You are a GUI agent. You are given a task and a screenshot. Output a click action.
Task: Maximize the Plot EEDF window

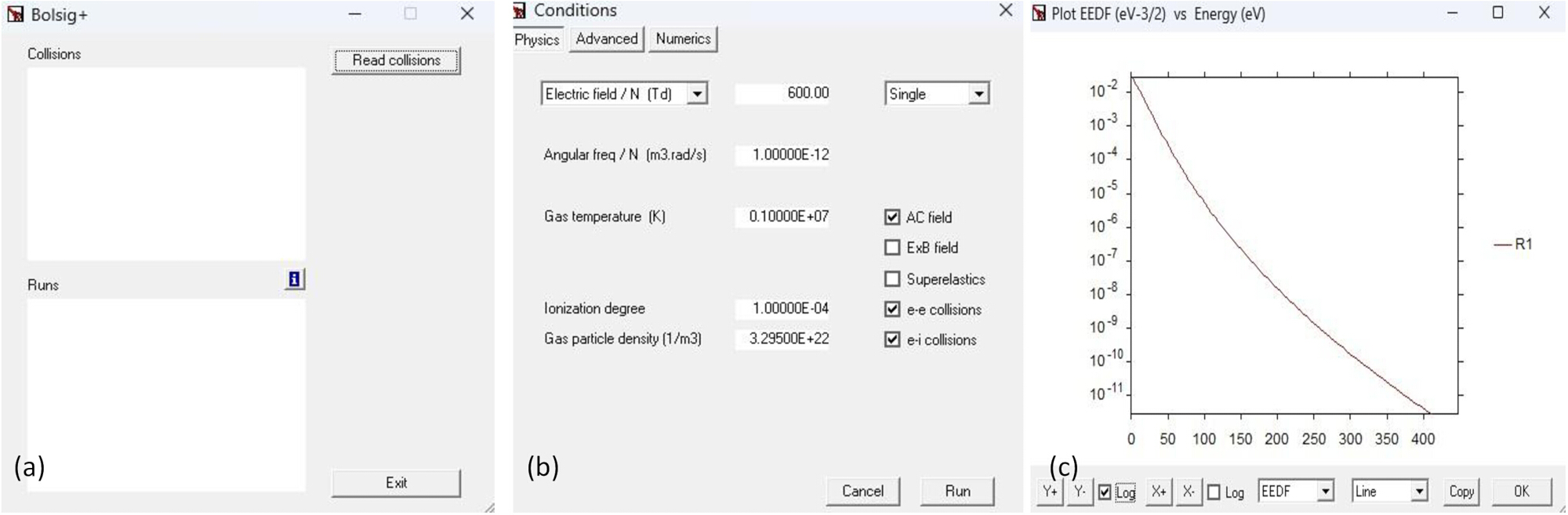pos(1497,13)
